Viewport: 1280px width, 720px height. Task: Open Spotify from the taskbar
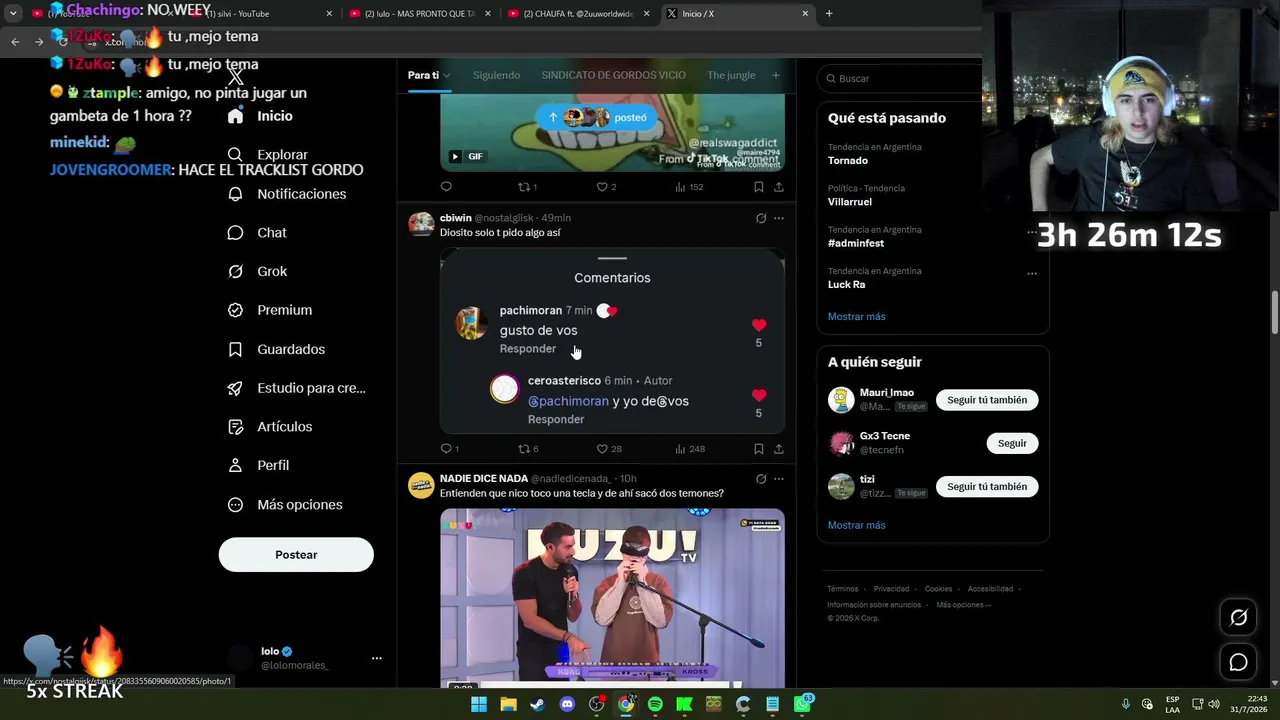(x=655, y=704)
